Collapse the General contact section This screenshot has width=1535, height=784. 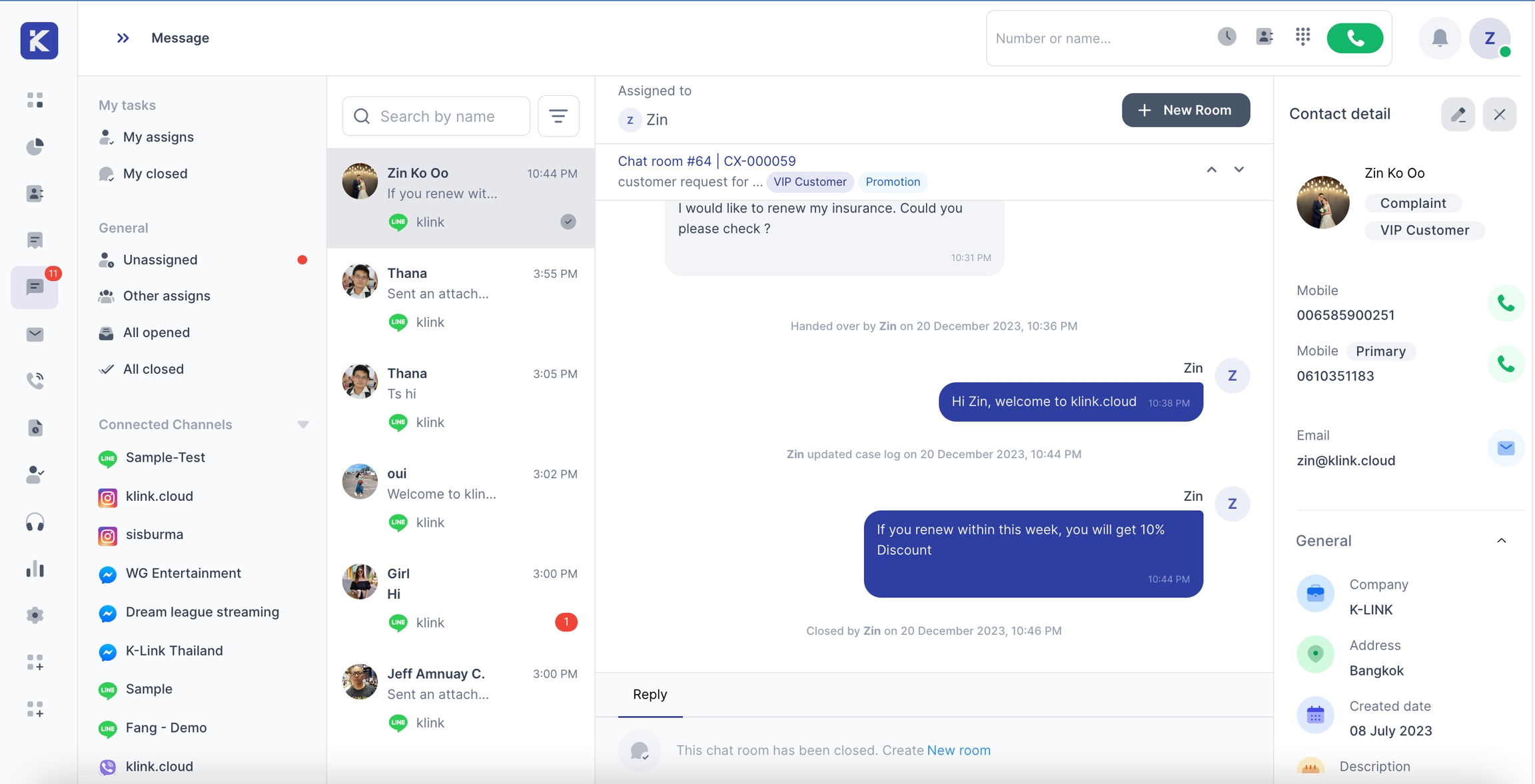(x=1501, y=541)
